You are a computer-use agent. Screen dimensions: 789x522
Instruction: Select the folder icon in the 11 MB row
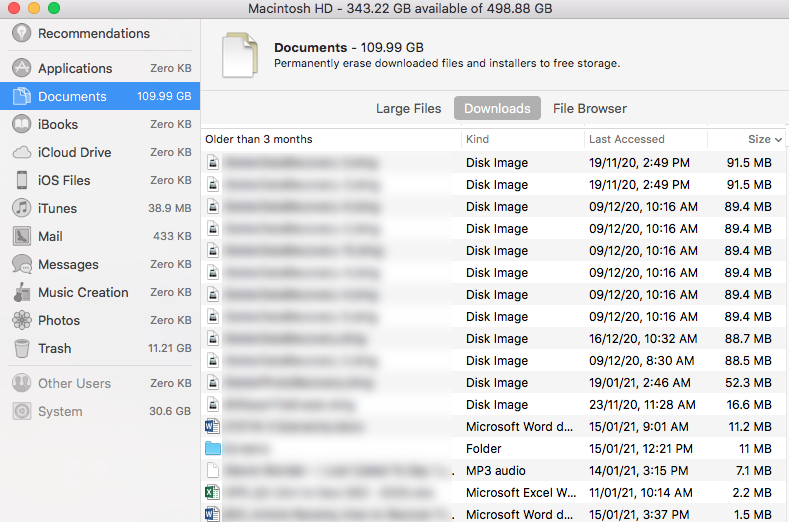213,449
